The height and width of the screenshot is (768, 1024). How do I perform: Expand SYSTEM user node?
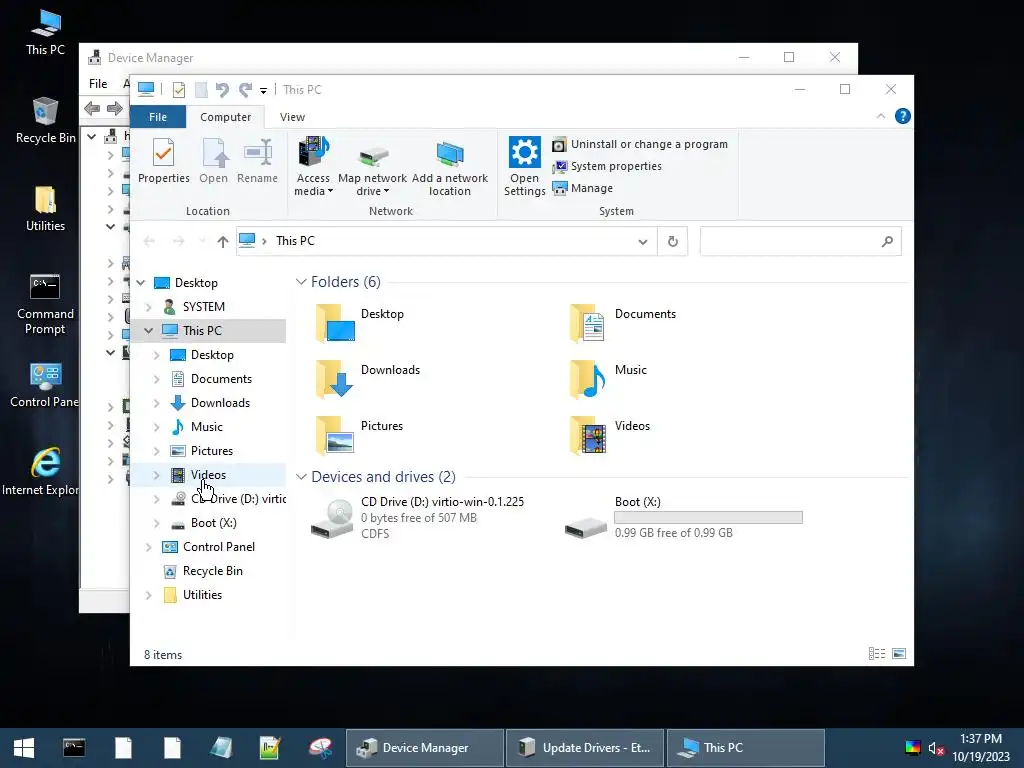point(149,307)
